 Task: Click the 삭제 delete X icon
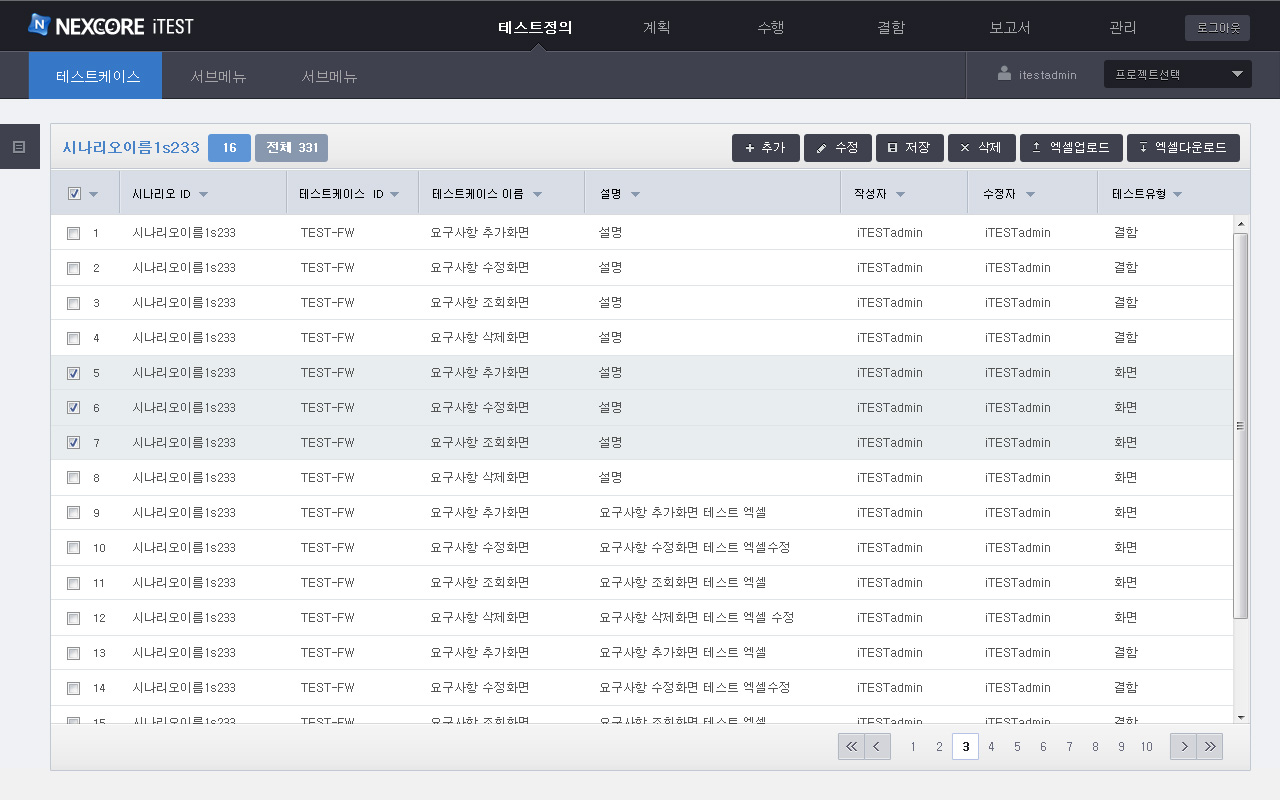966,147
